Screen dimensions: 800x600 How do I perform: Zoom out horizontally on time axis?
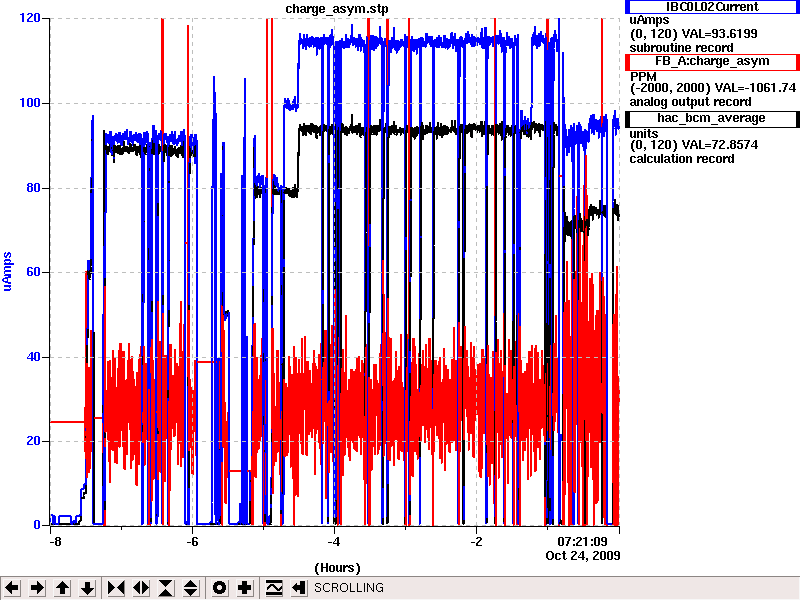click(141, 588)
